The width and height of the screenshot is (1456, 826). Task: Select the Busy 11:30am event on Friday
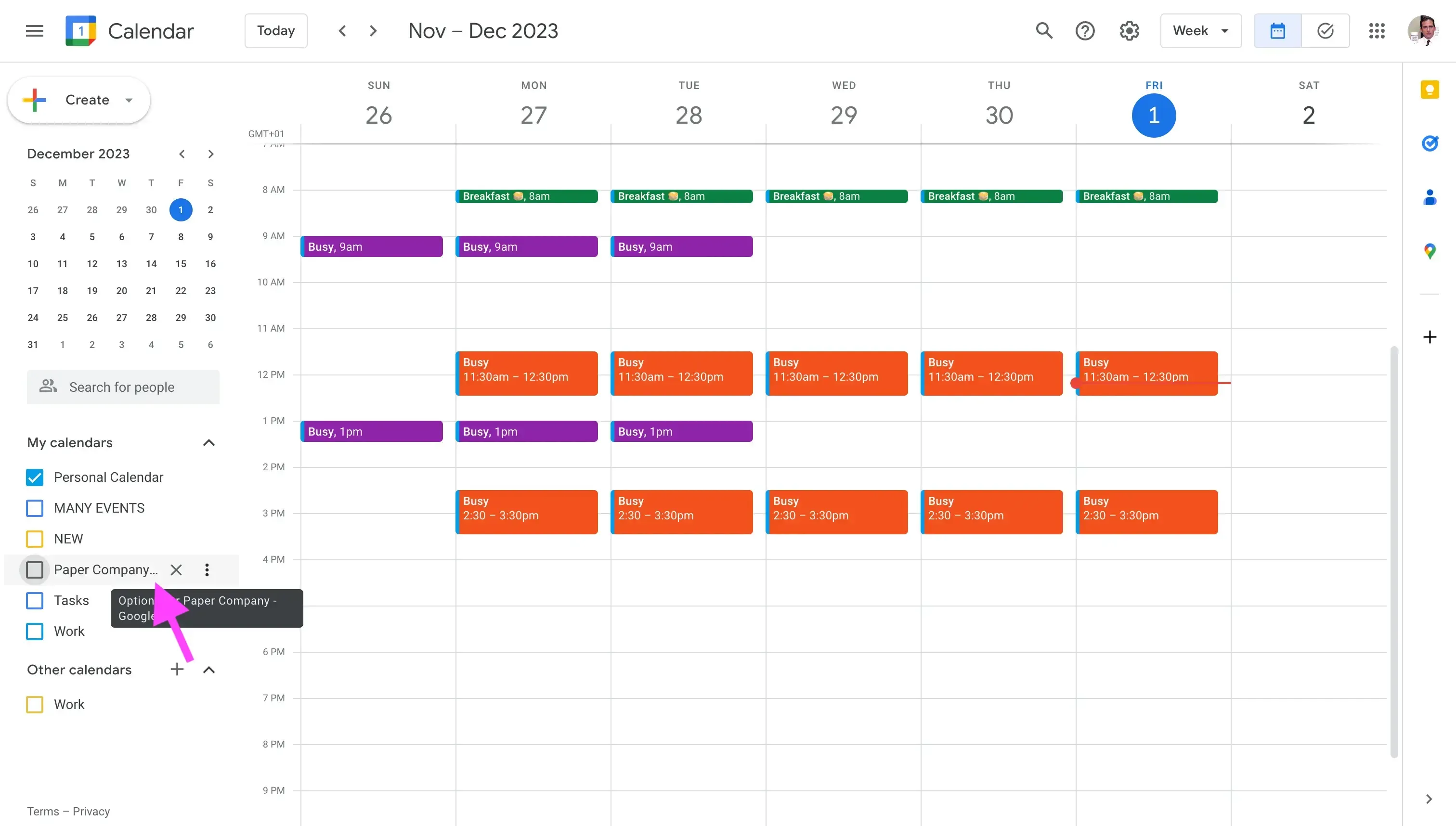(x=1146, y=374)
